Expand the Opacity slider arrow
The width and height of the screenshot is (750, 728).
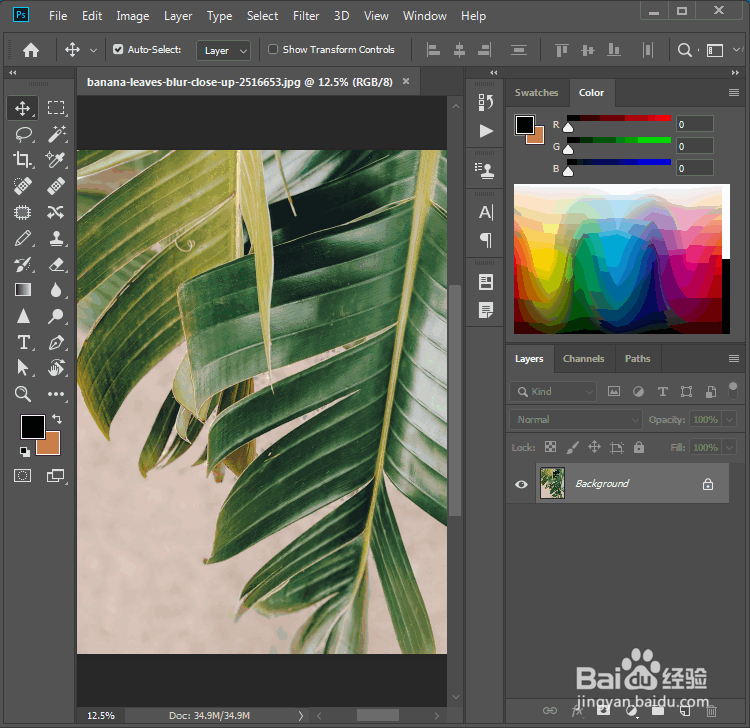729,419
